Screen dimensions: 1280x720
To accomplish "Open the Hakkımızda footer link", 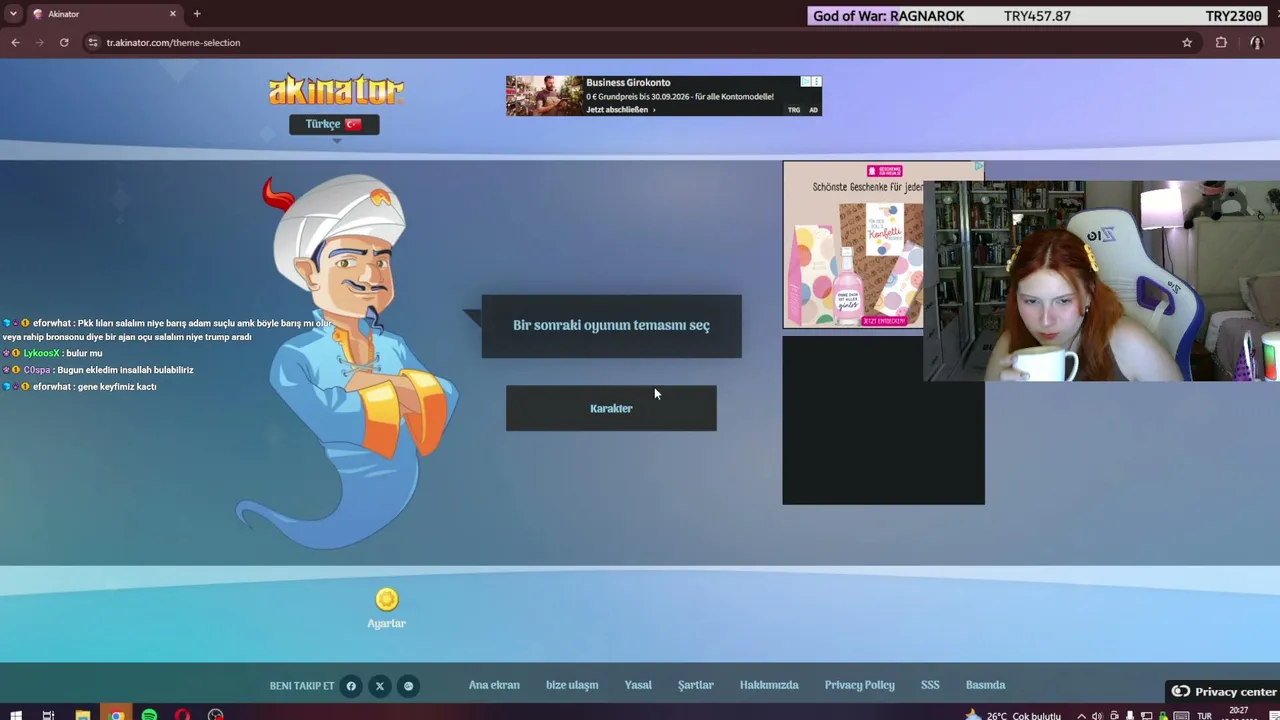I will point(769,685).
